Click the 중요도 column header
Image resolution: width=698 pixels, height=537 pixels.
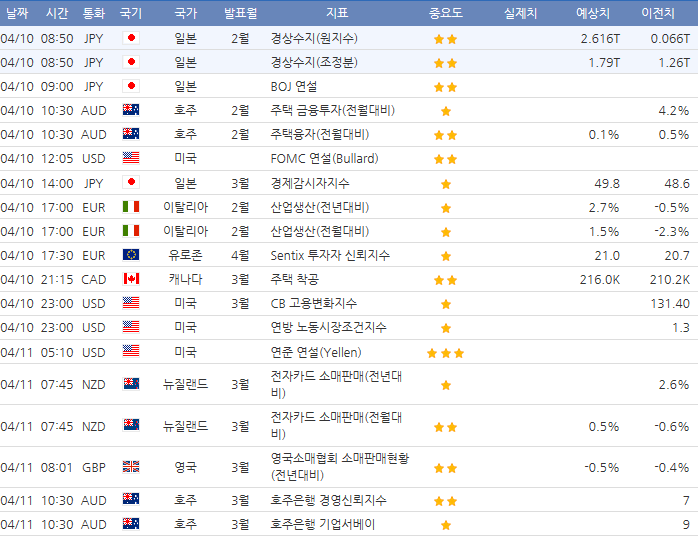tap(446, 13)
